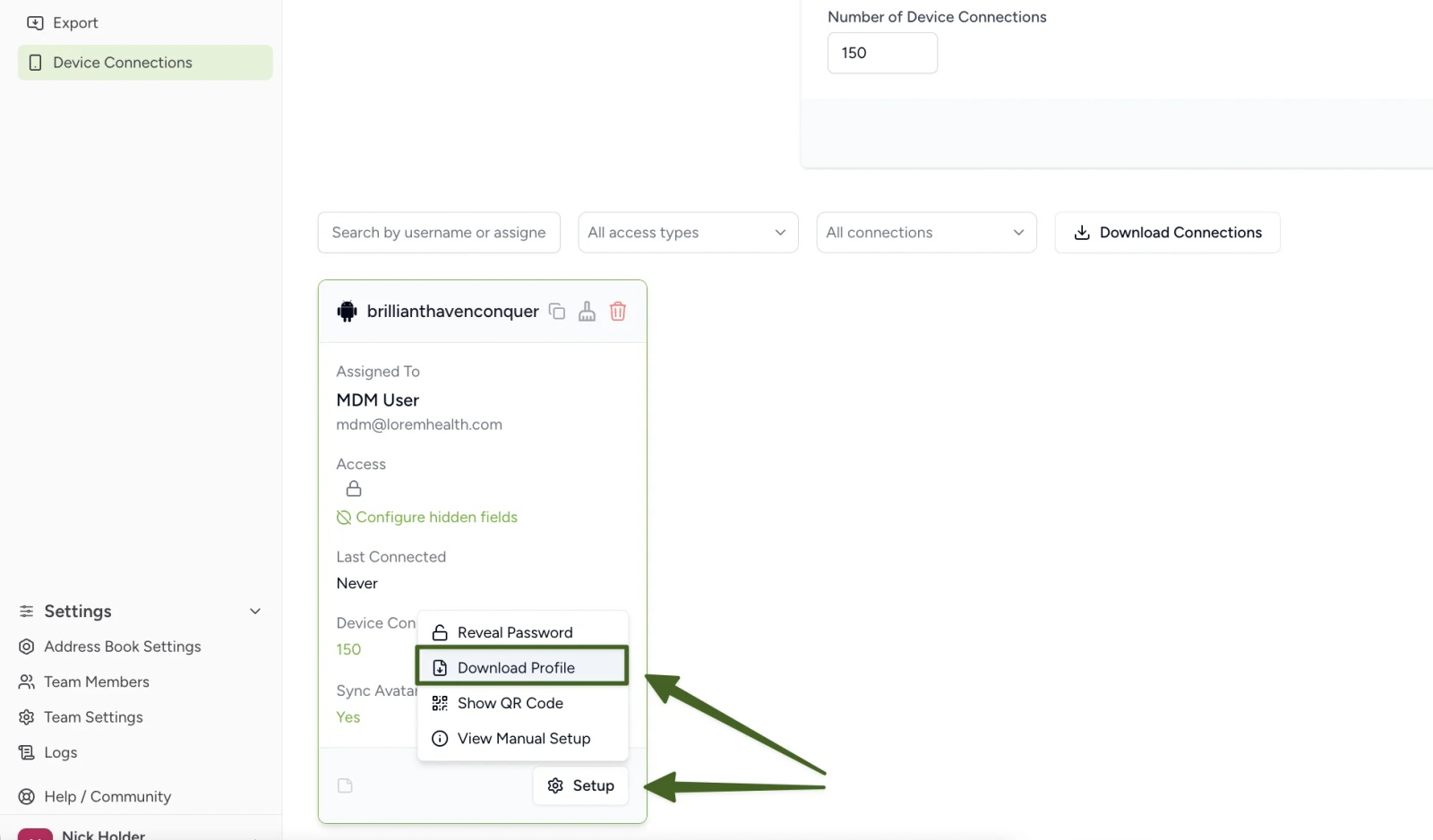
Task: Click the trash icon to delete connection
Action: click(618, 312)
